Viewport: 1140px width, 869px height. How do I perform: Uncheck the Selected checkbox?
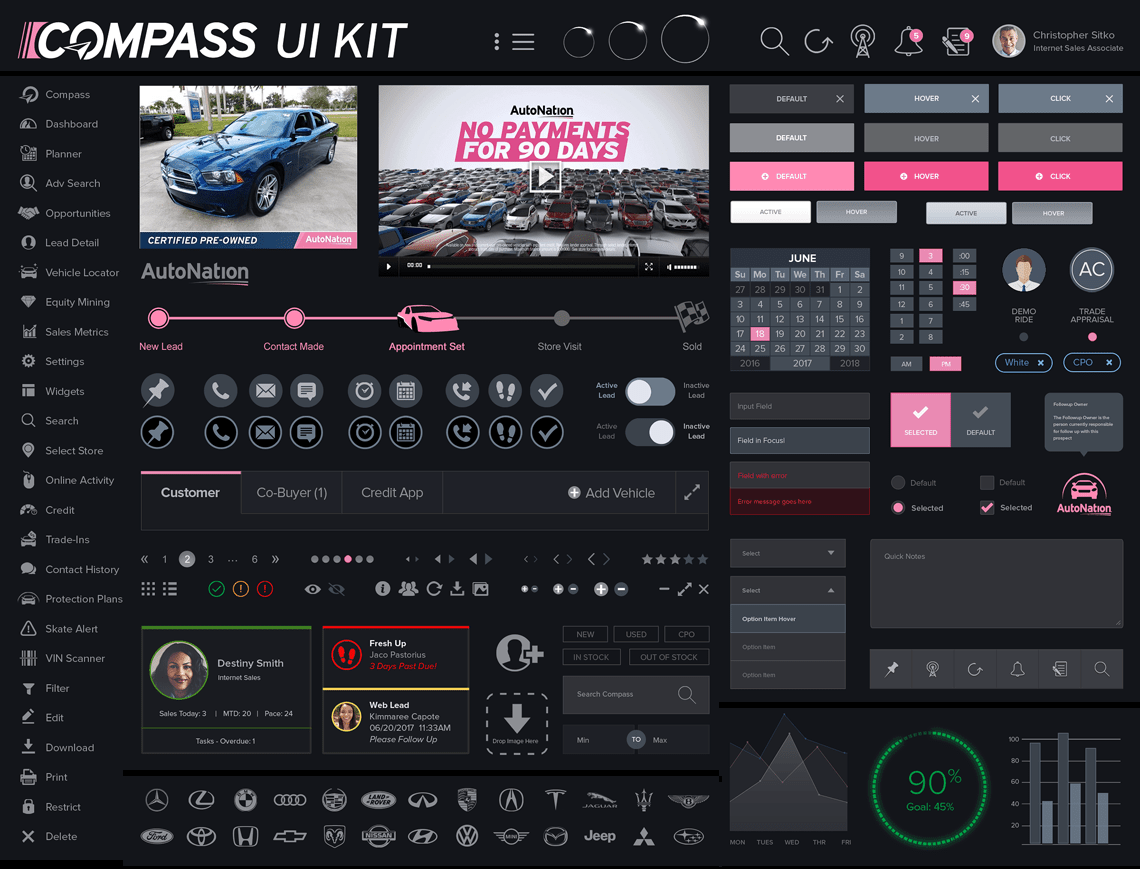point(987,508)
